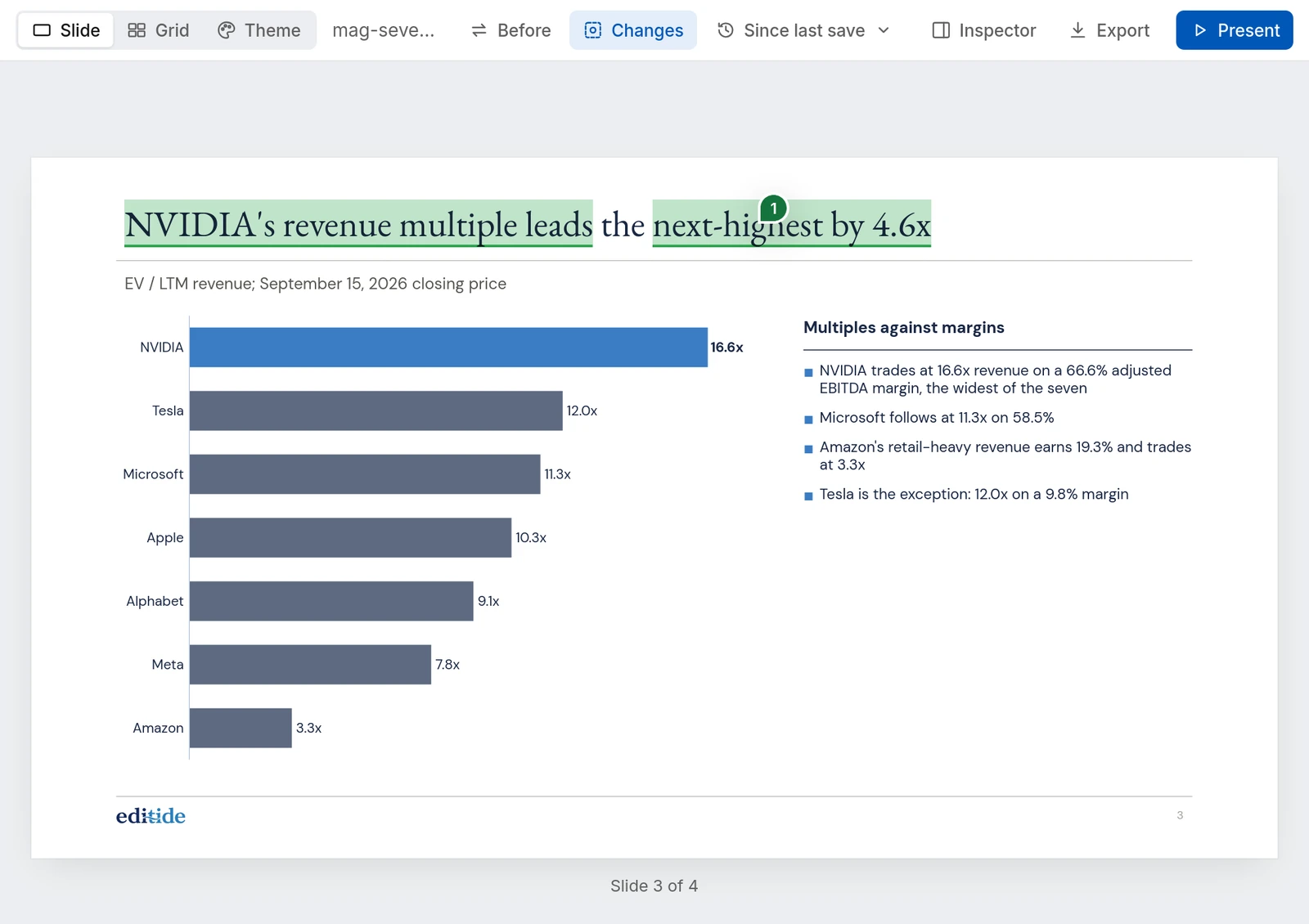Click the bullet about Tesla being the exception
The width and height of the screenshot is (1309, 924).
click(974, 495)
